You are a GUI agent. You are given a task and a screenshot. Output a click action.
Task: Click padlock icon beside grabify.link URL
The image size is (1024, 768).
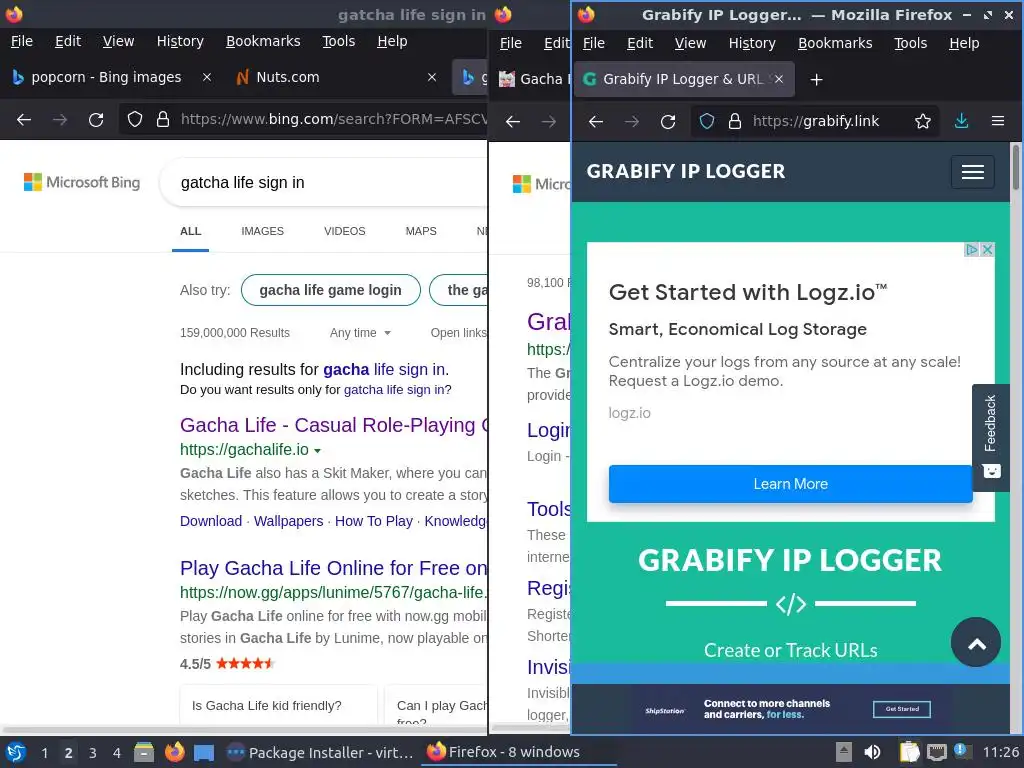[735, 121]
